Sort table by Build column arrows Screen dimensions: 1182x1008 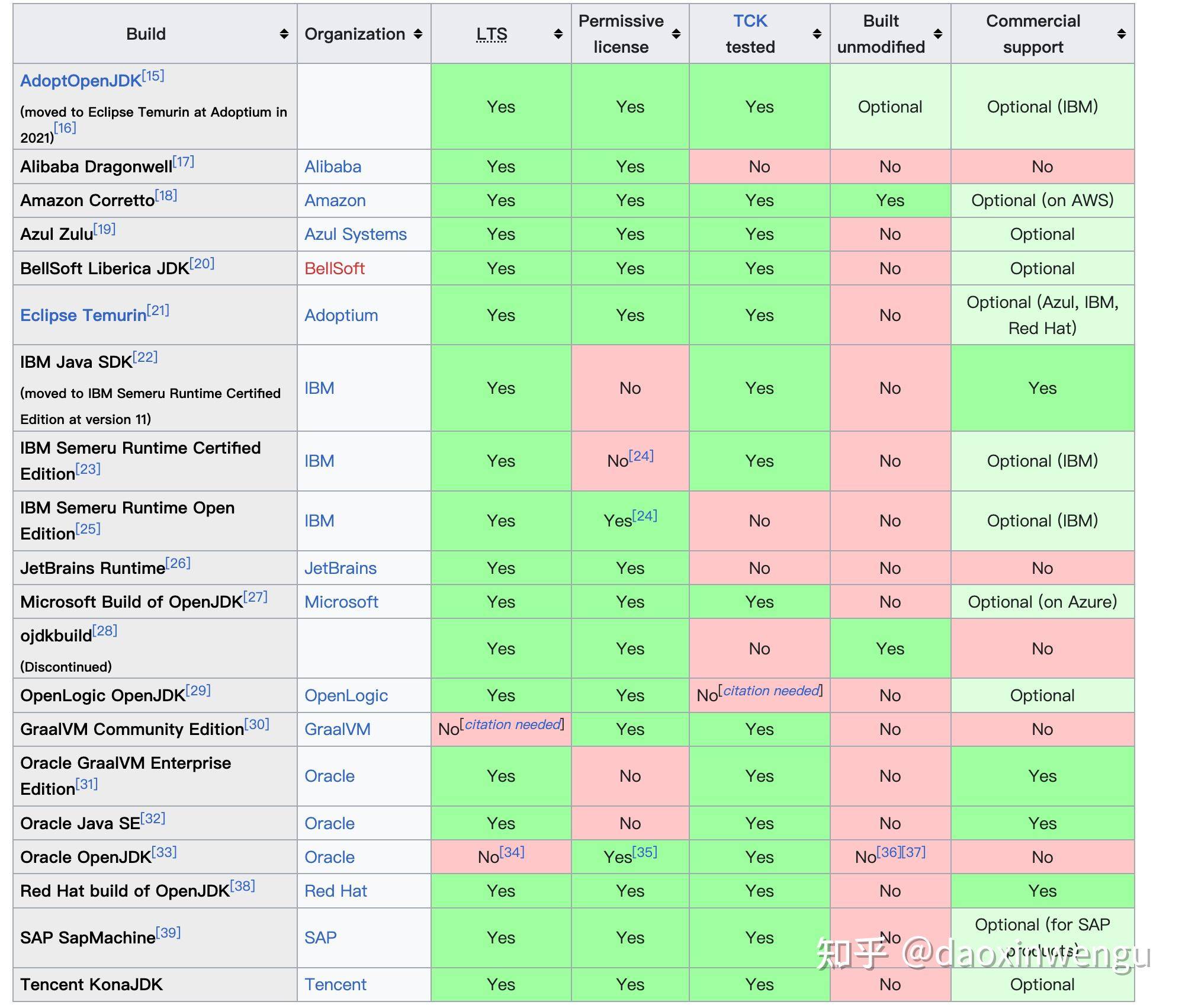point(284,34)
